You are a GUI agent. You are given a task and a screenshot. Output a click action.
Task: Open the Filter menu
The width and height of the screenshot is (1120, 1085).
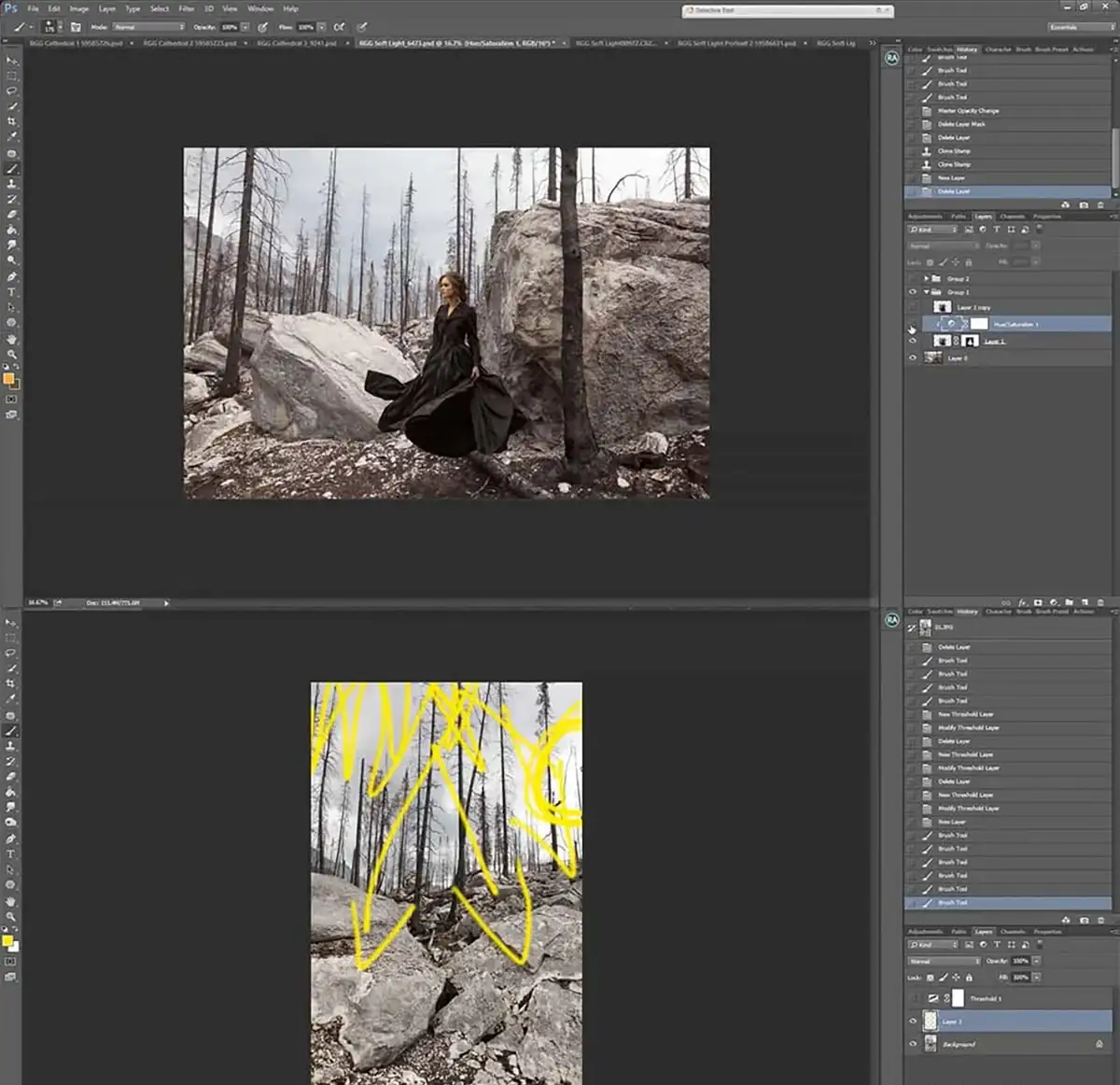187,8
